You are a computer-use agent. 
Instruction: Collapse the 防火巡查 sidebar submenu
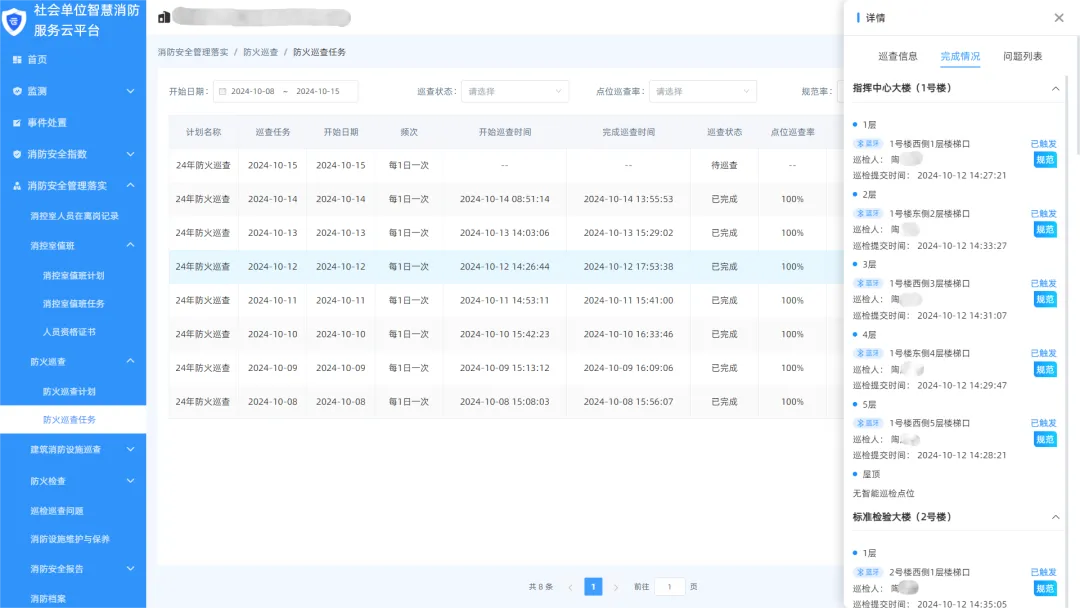[x=130, y=361]
